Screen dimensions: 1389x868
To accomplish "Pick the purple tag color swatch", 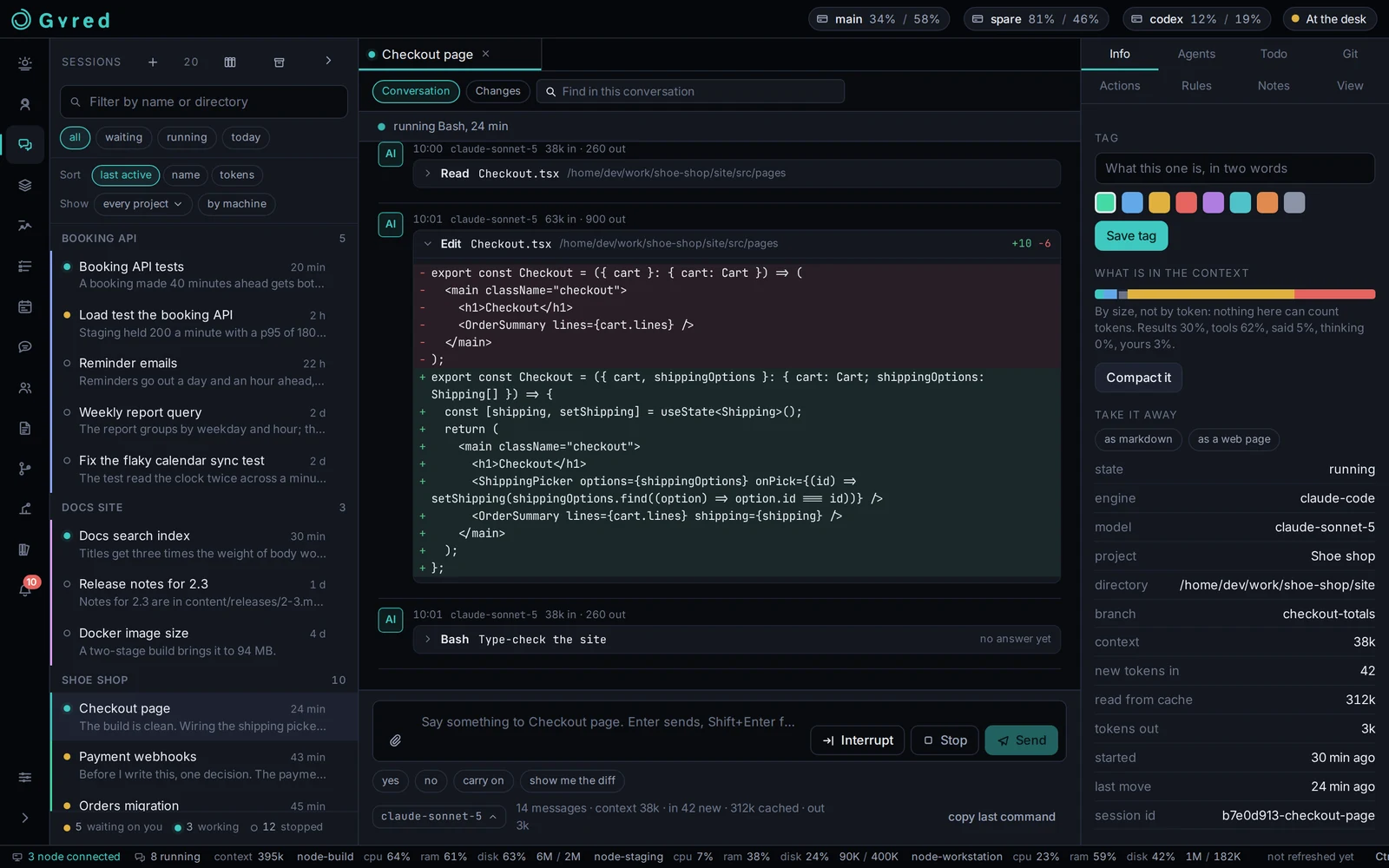I will click(1214, 203).
